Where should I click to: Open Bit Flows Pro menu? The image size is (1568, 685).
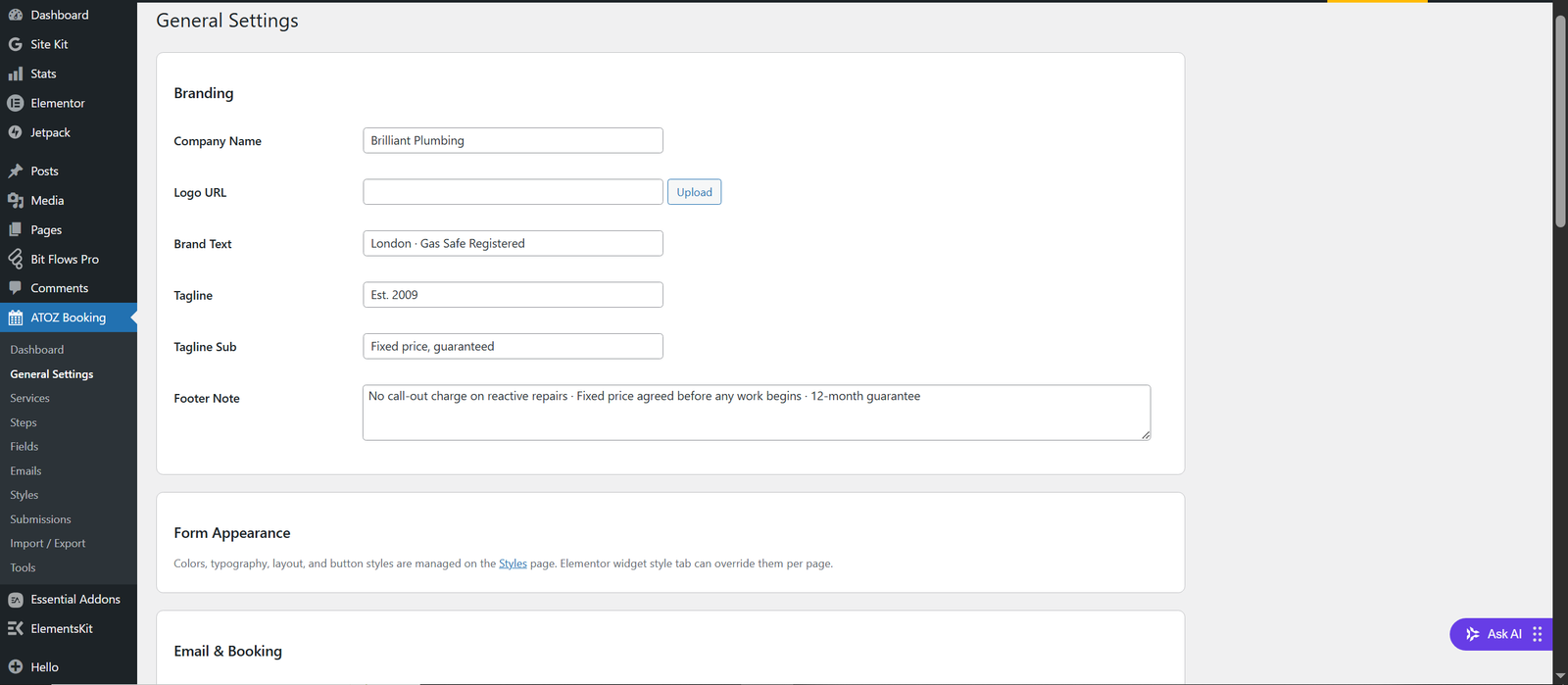[69, 259]
